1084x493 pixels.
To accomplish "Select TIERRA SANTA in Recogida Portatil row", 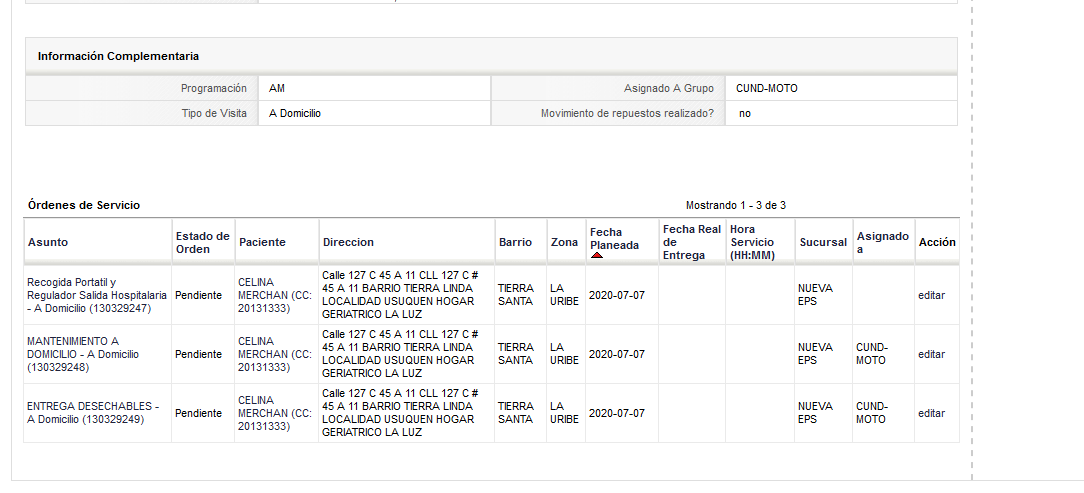I will coord(516,295).
